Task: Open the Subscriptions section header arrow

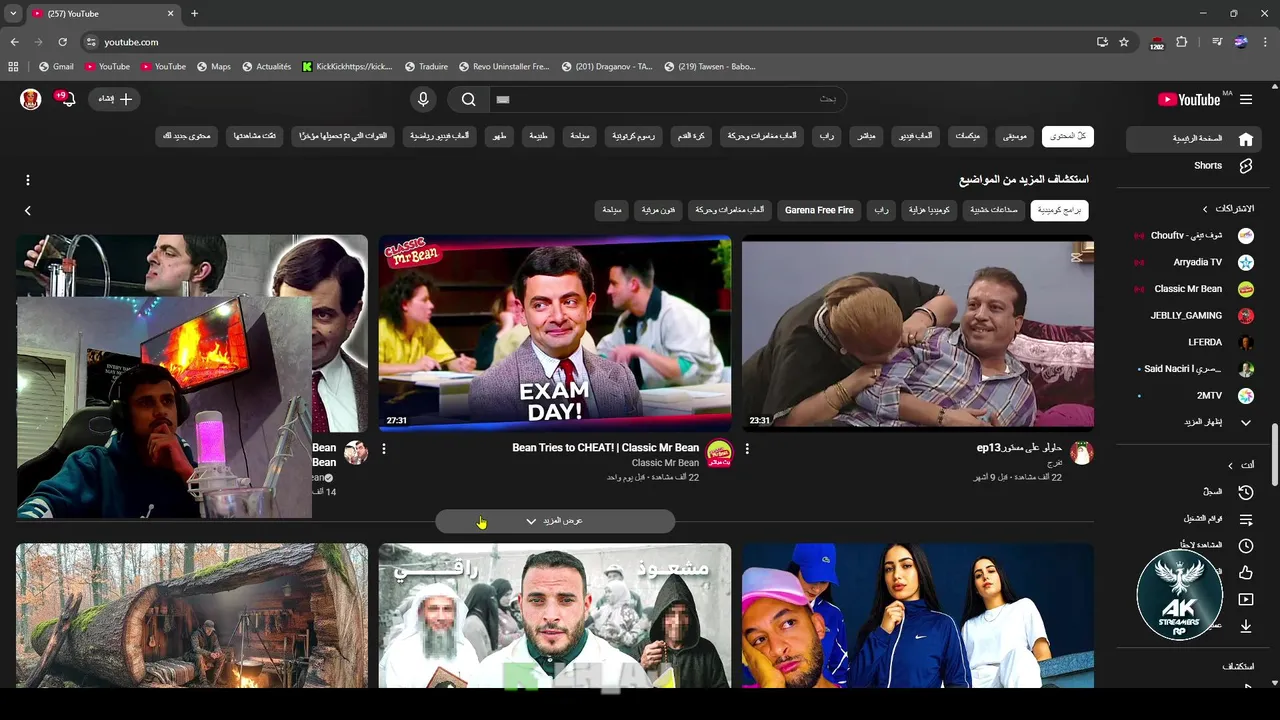Action: point(1205,209)
